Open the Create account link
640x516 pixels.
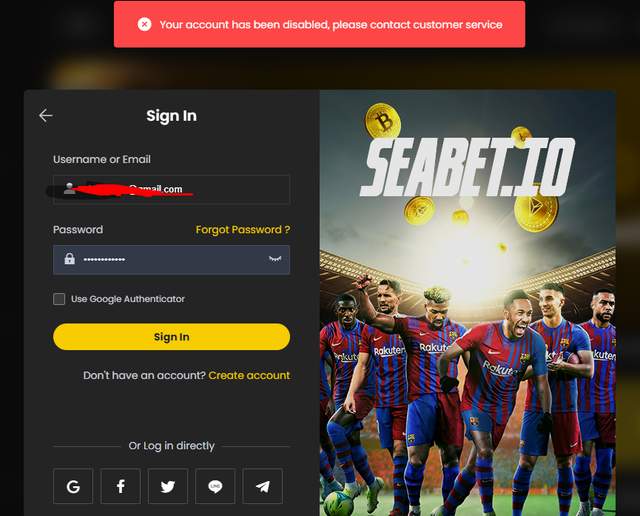[x=249, y=375]
